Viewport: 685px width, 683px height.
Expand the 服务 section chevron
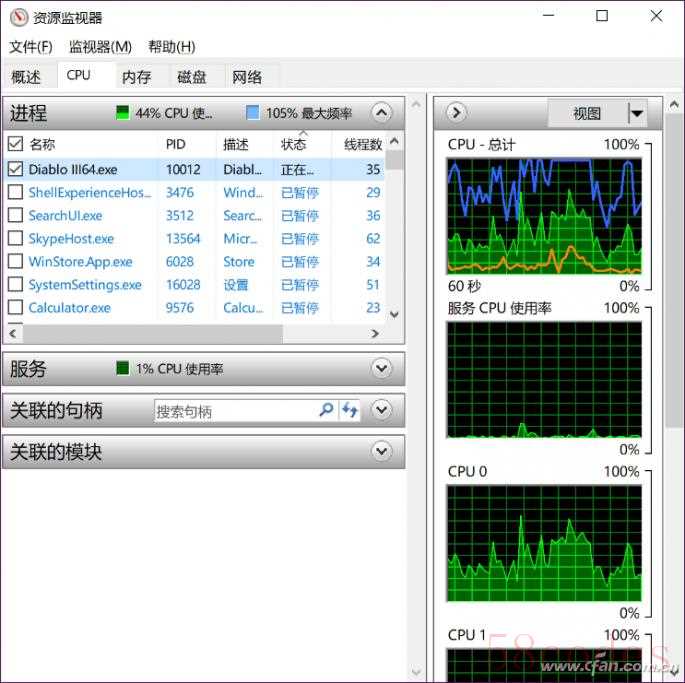[381, 368]
